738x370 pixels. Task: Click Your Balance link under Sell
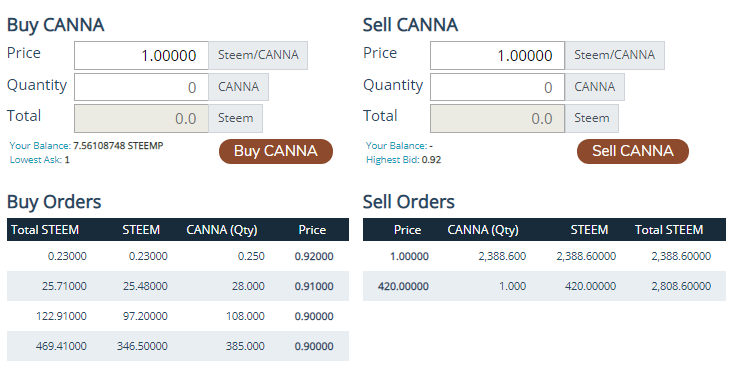[x=396, y=146]
